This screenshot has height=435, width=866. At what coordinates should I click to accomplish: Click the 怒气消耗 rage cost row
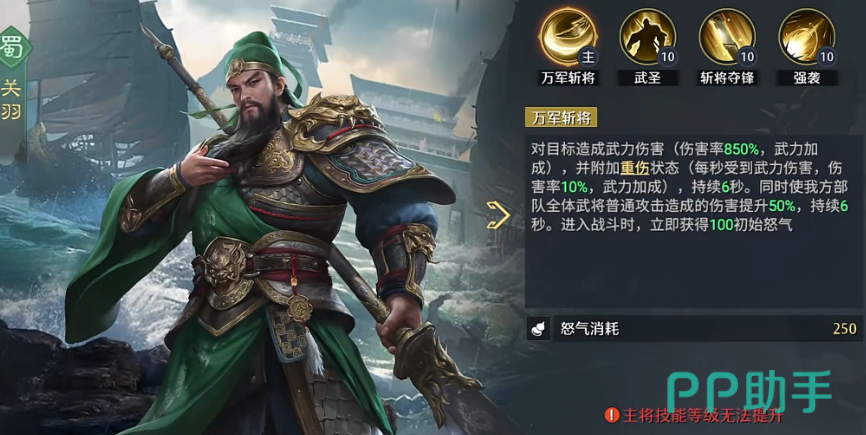tap(694, 329)
